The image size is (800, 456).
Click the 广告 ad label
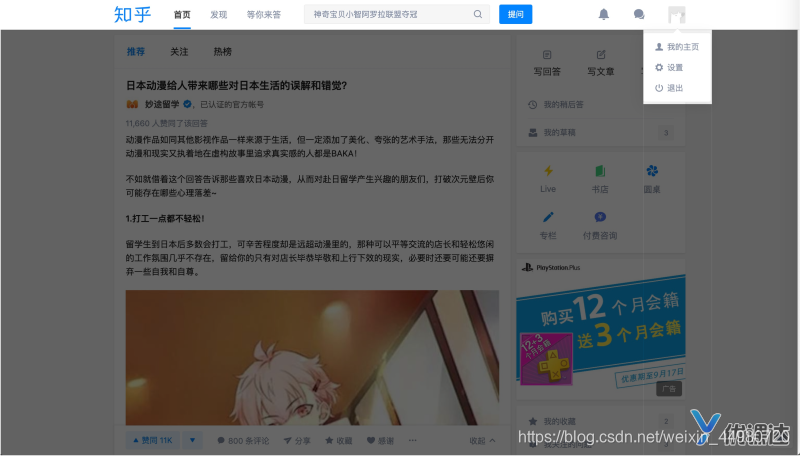click(669, 389)
